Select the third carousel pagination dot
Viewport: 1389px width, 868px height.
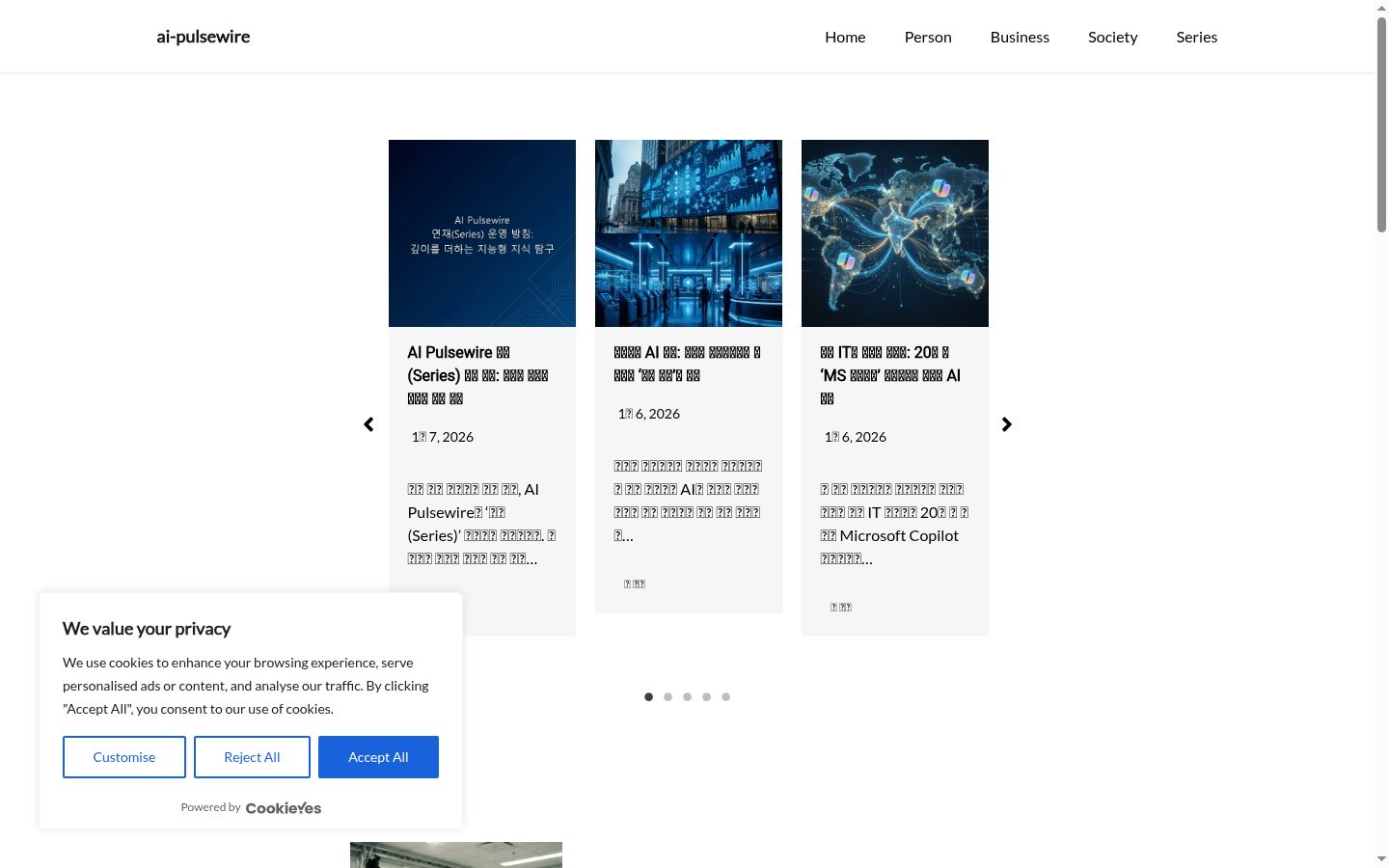pyautogui.click(x=687, y=696)
